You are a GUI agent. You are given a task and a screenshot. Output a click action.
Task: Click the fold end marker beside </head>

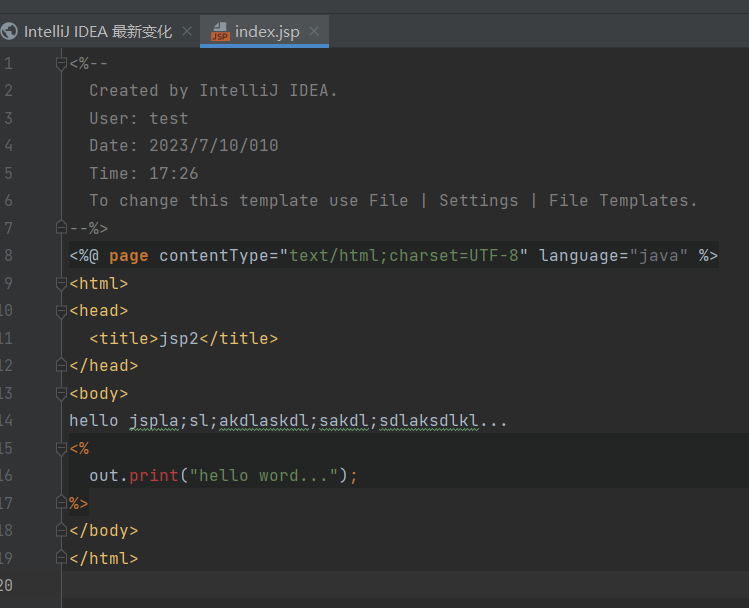click(x=62, y=366)
